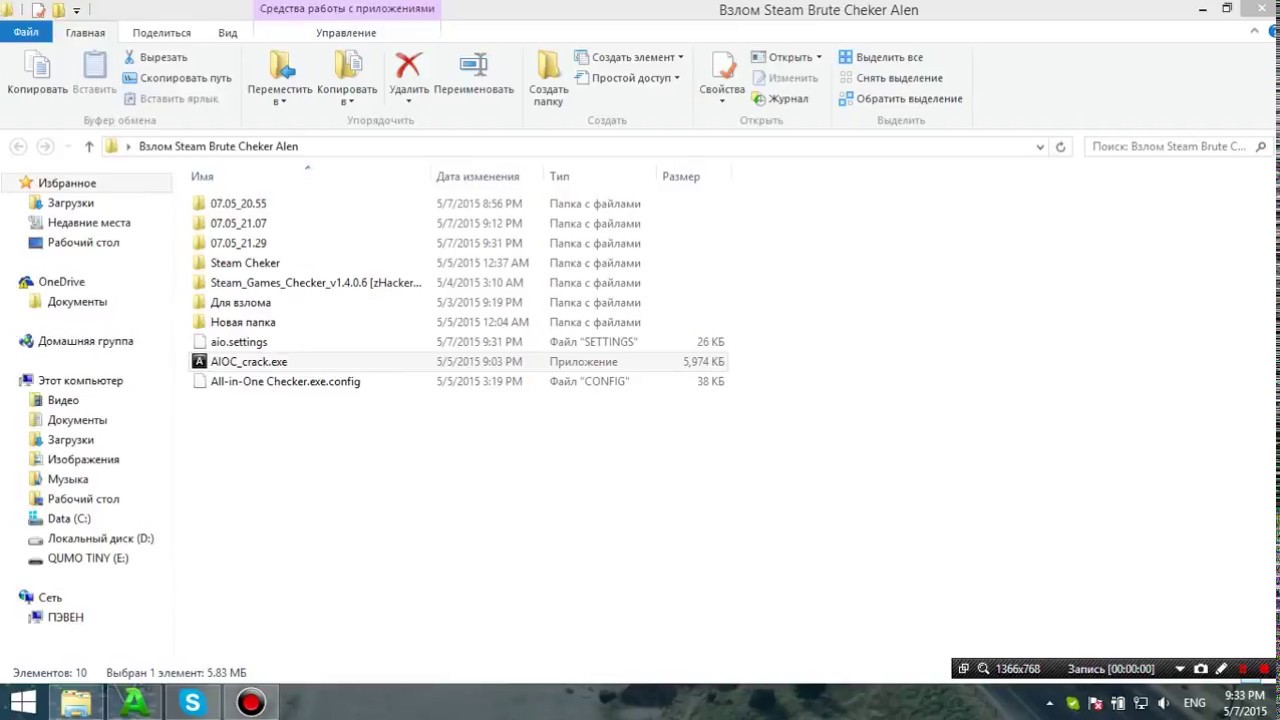The image size is (1280, 720).
Task: Click the address bar path text
Action: tap(218, 146)
